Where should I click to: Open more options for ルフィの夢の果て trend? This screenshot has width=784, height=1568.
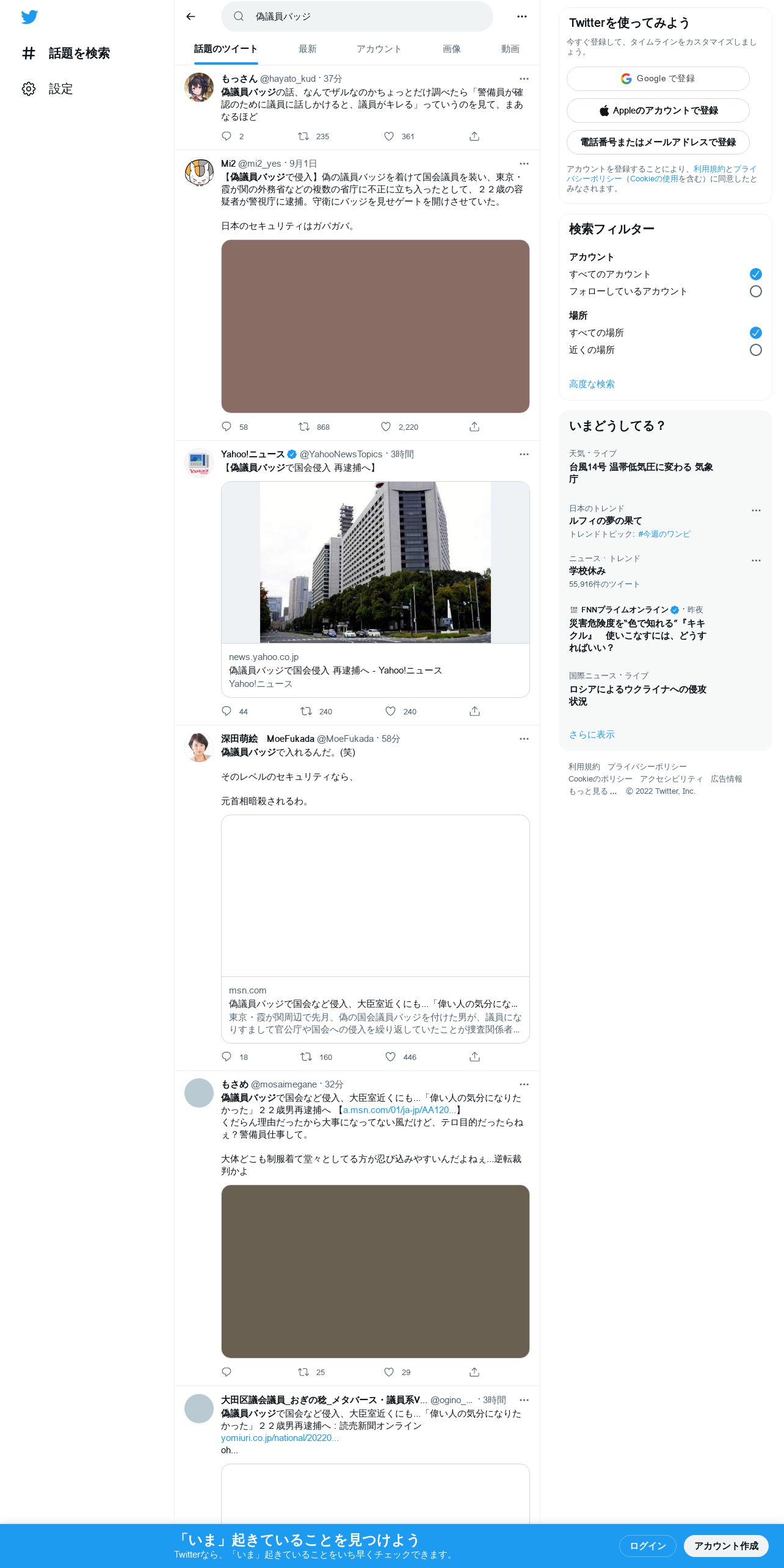[756, 510]
